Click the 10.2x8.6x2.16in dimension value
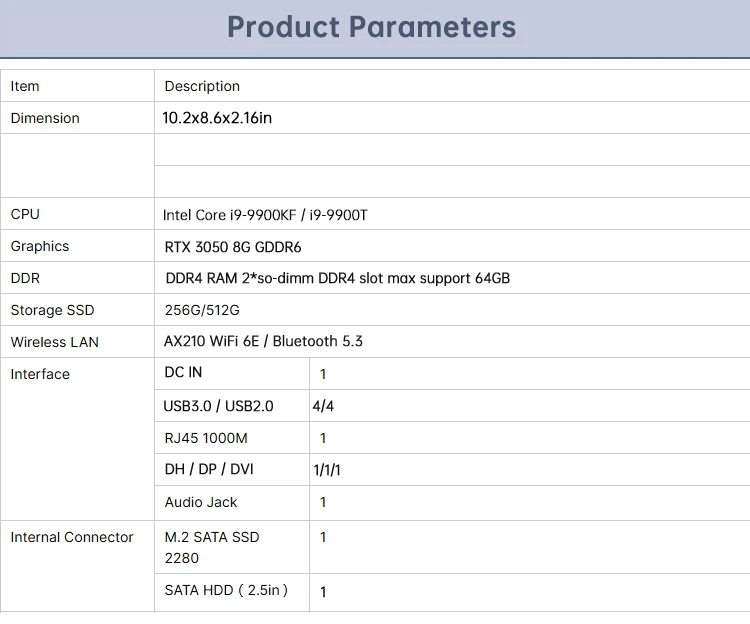Viewport: 750px width, 624px height. tap(217, 118)
